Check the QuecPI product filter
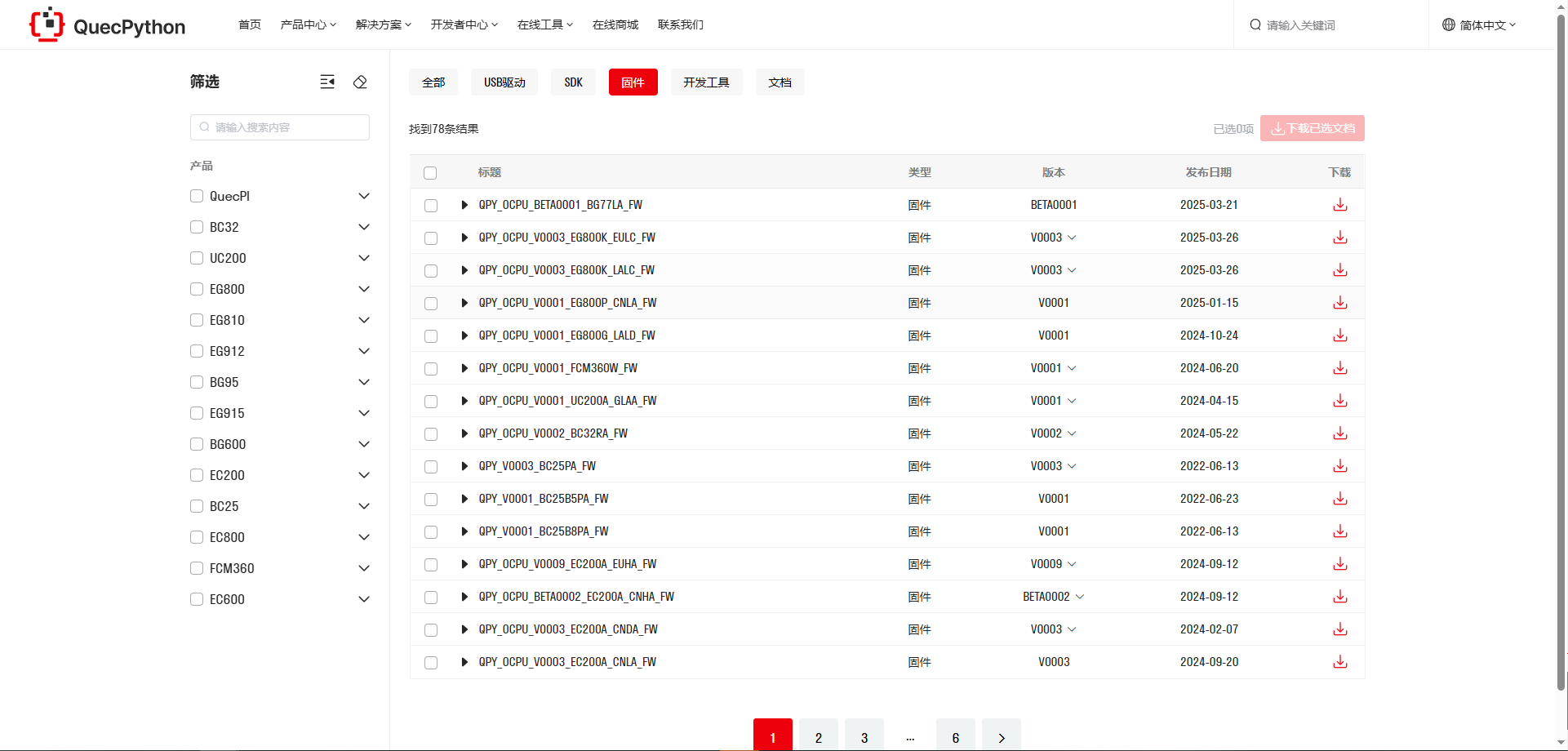This screenshot has height=751, width=1568. point(197,196)
